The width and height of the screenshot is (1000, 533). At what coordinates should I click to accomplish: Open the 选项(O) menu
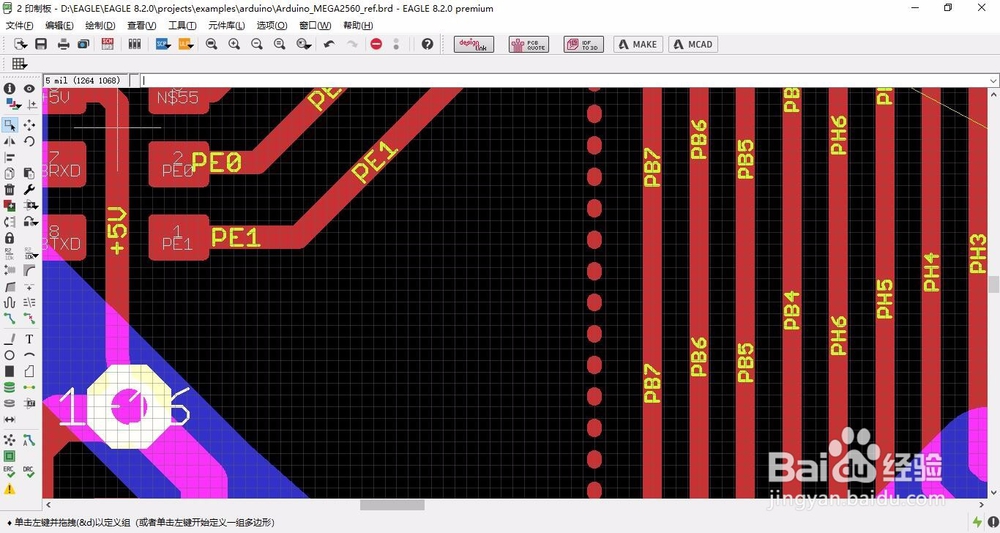pyautogui.click(x=272, y=26)
